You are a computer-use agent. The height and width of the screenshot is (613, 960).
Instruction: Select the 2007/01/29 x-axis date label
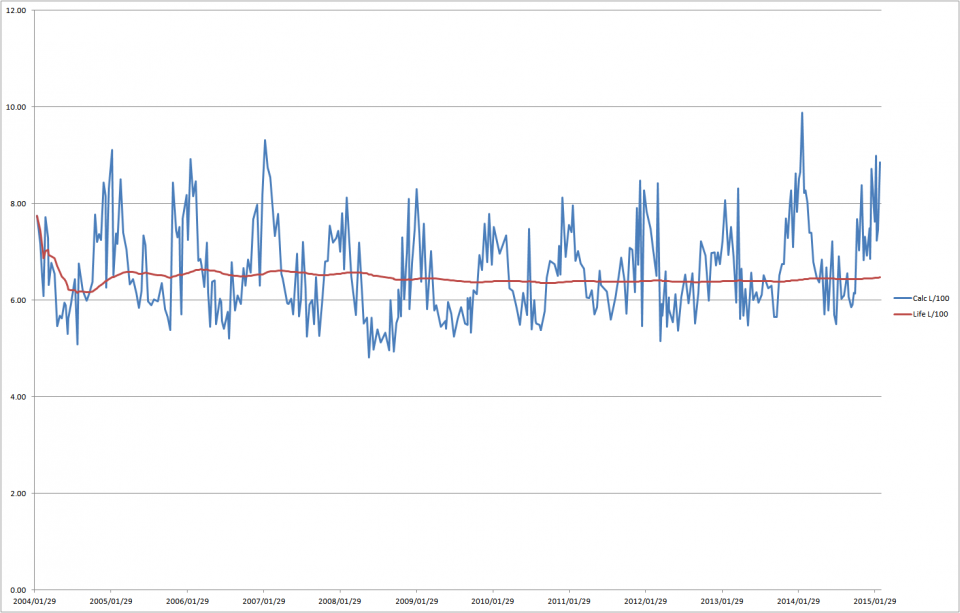[264, 601]
